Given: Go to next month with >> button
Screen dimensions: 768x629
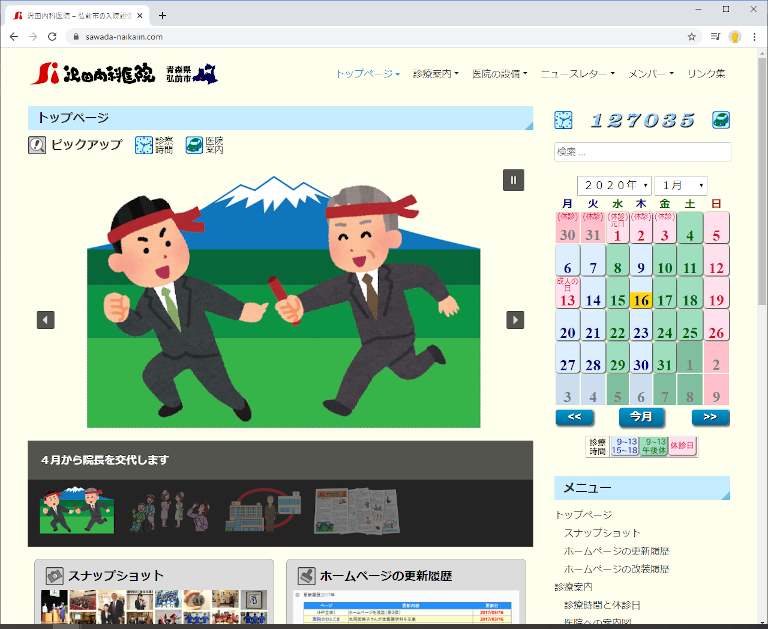Looking at the screenshot, I should tap(709, 417).
